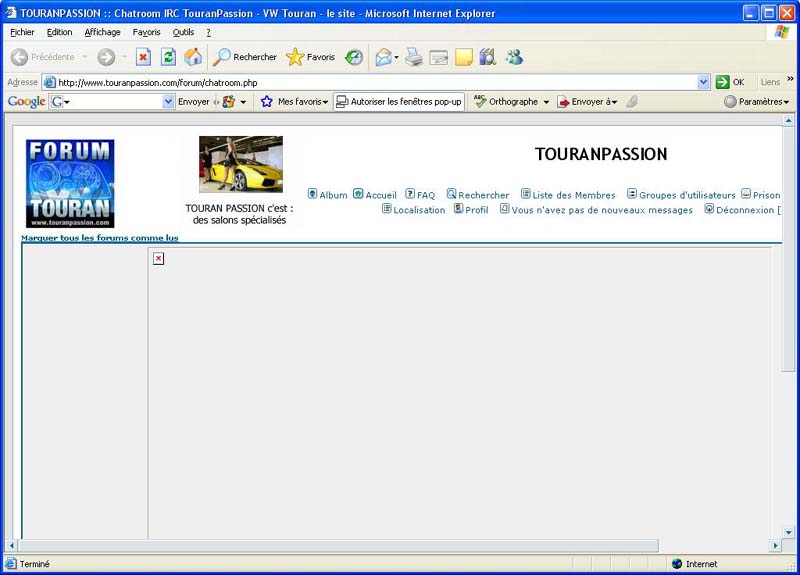
Task: Open the Outils menu
Action: point(183,32)
